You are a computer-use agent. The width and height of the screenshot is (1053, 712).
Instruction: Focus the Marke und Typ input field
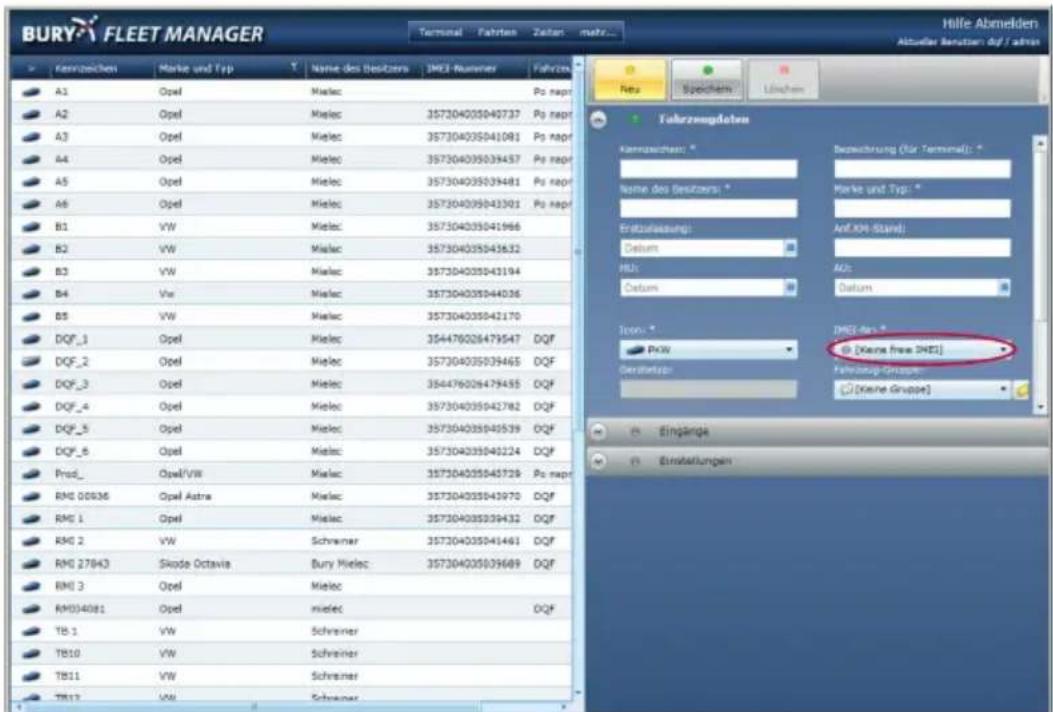[922, 208]
